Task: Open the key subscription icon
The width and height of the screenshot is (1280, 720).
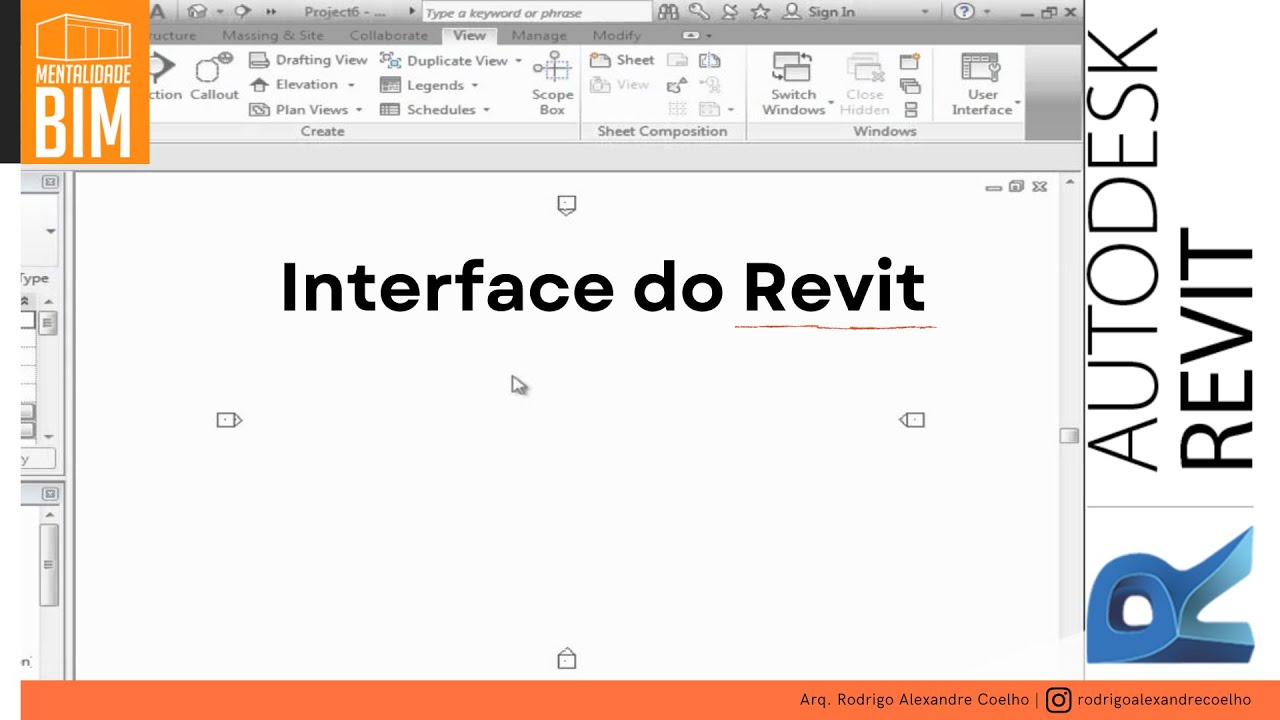Action: [x=699, y=12]
